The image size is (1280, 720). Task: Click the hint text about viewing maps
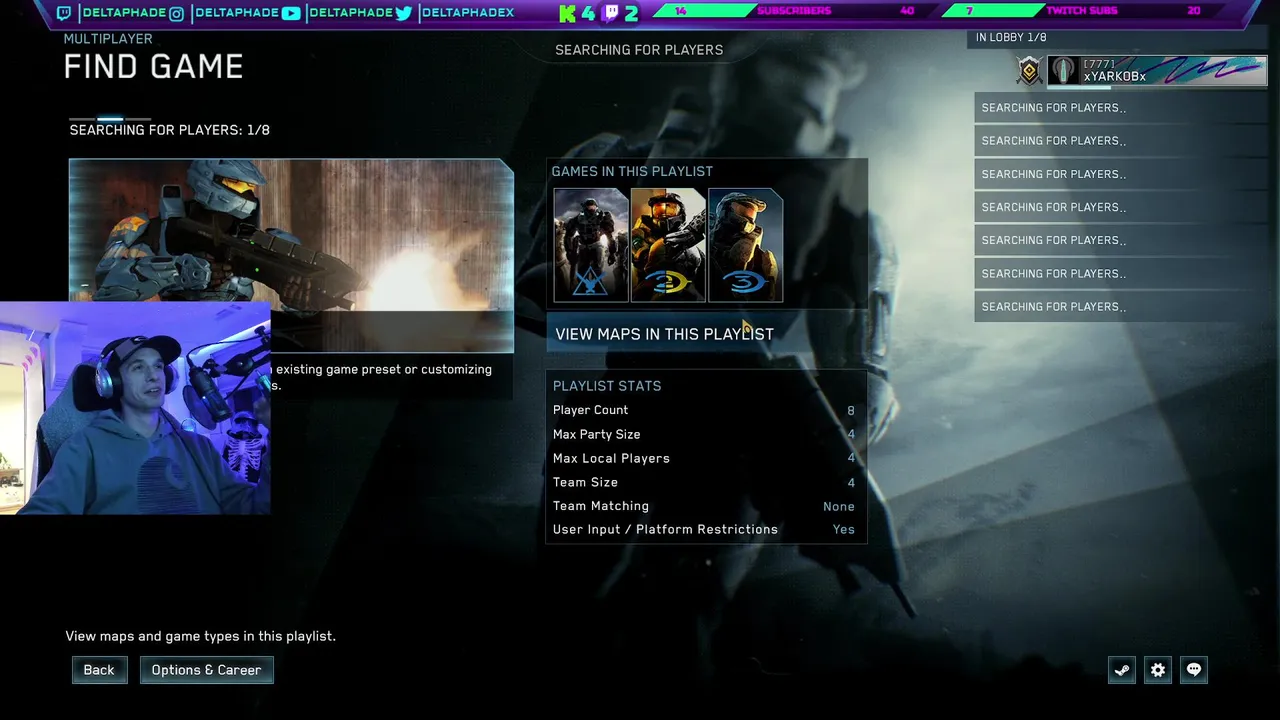click(201, 636)
